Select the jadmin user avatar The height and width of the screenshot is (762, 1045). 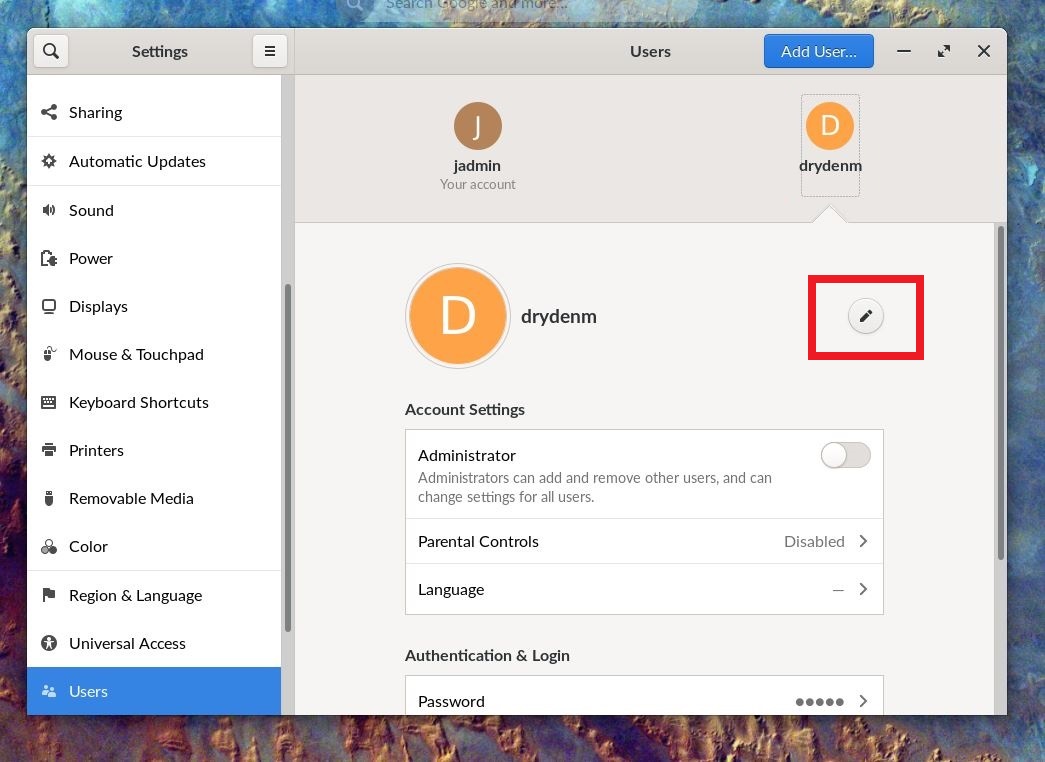pos(477,126)
